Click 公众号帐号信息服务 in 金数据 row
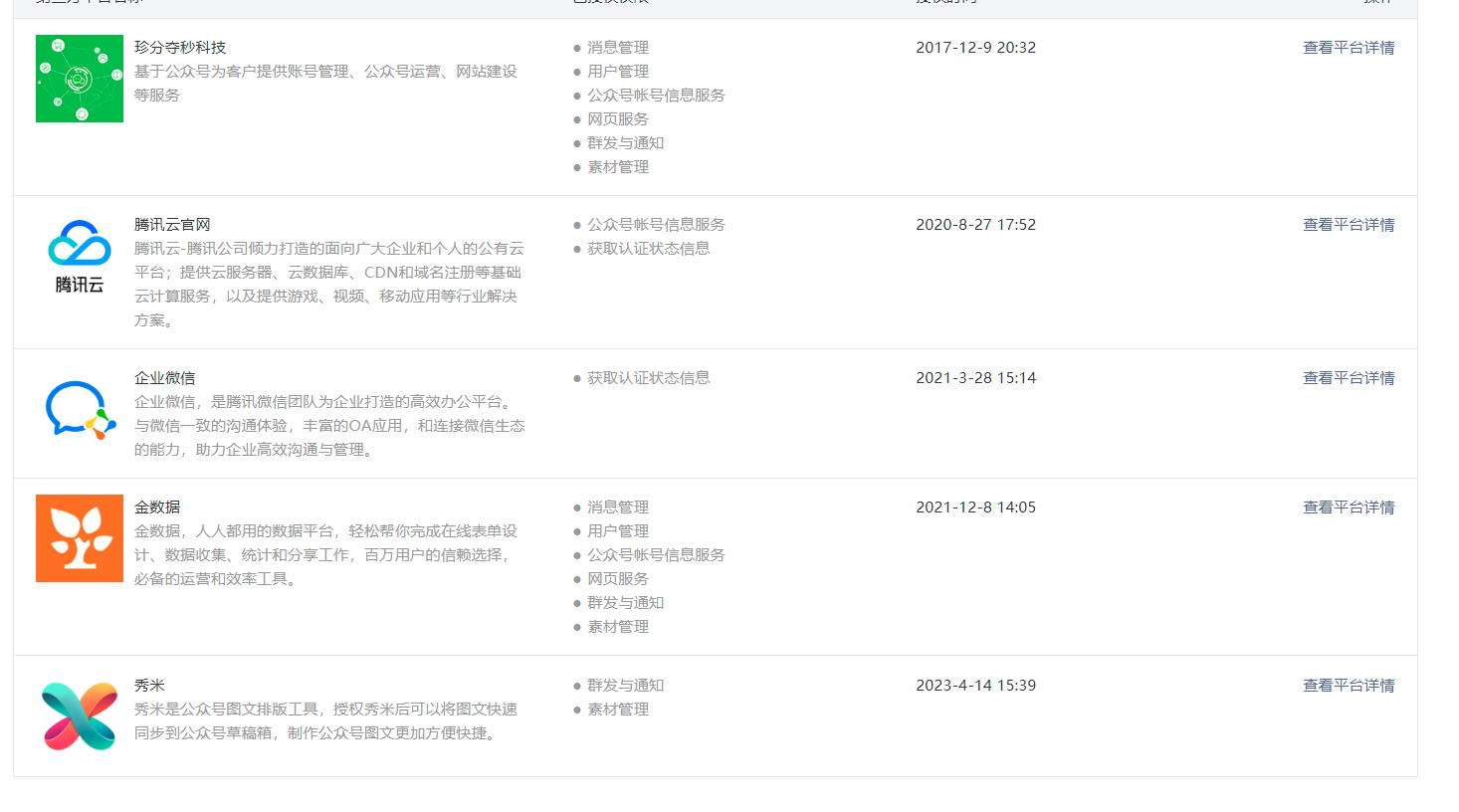Image resolution: width=1459 pixels, height=812 pixels. (x=656, y=555)
